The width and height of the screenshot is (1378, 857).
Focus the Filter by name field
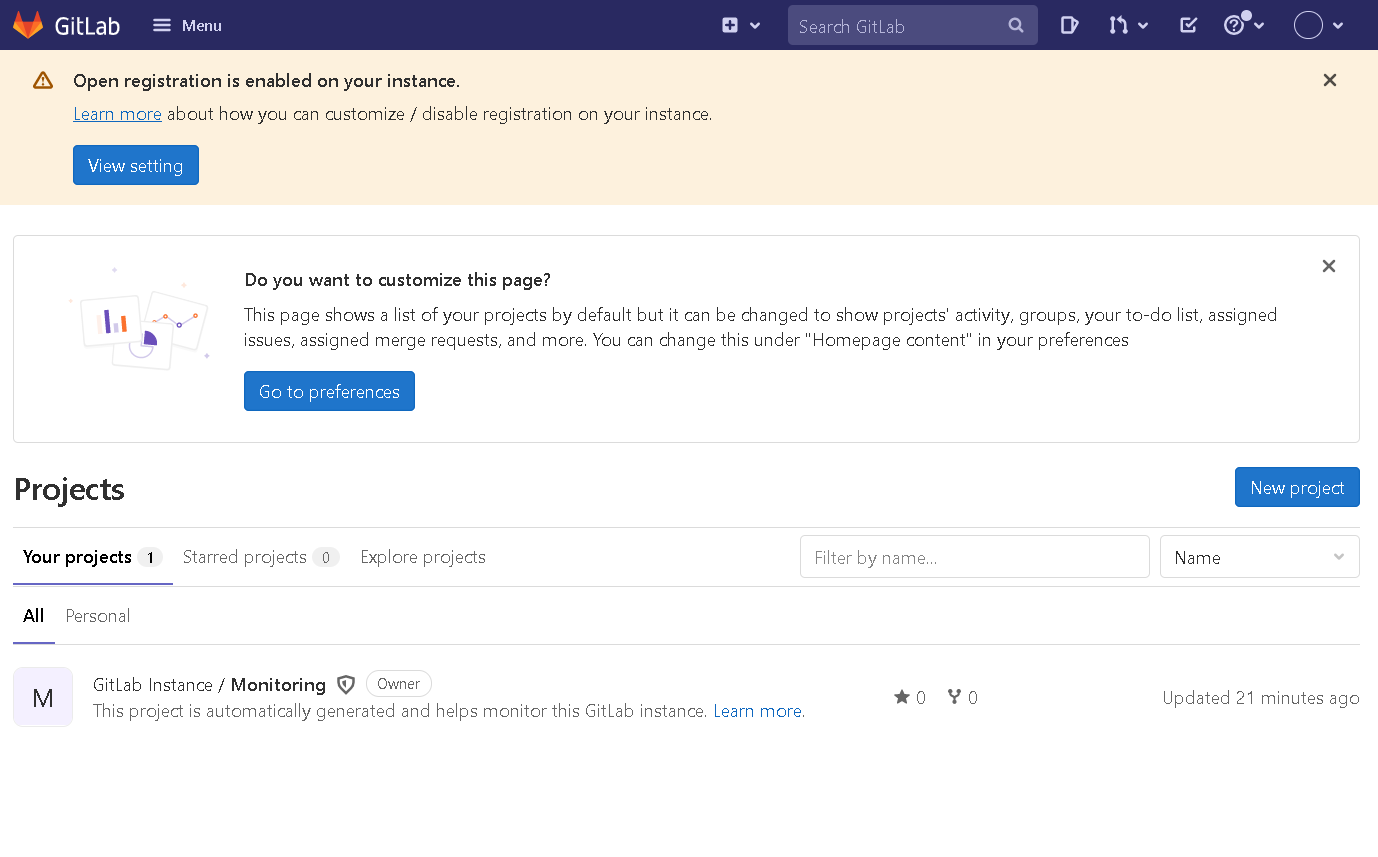[975, 557]
